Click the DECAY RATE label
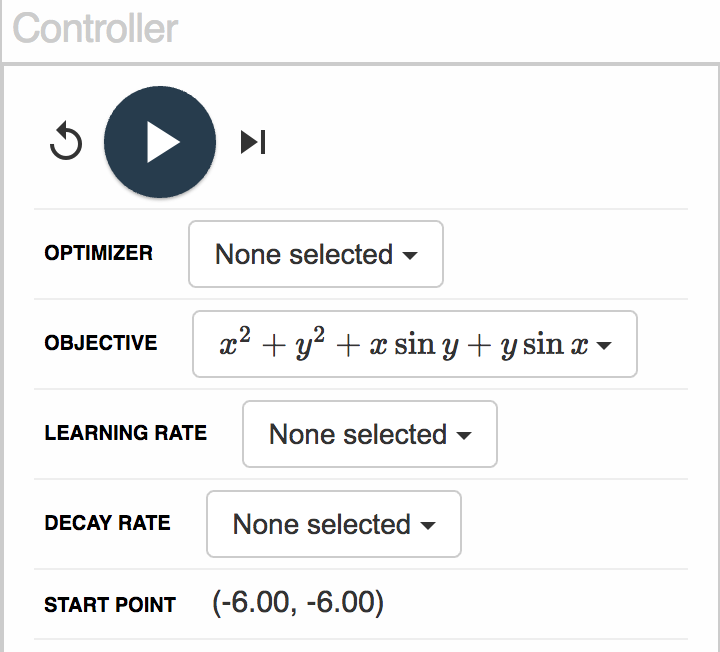 point(107,523)
